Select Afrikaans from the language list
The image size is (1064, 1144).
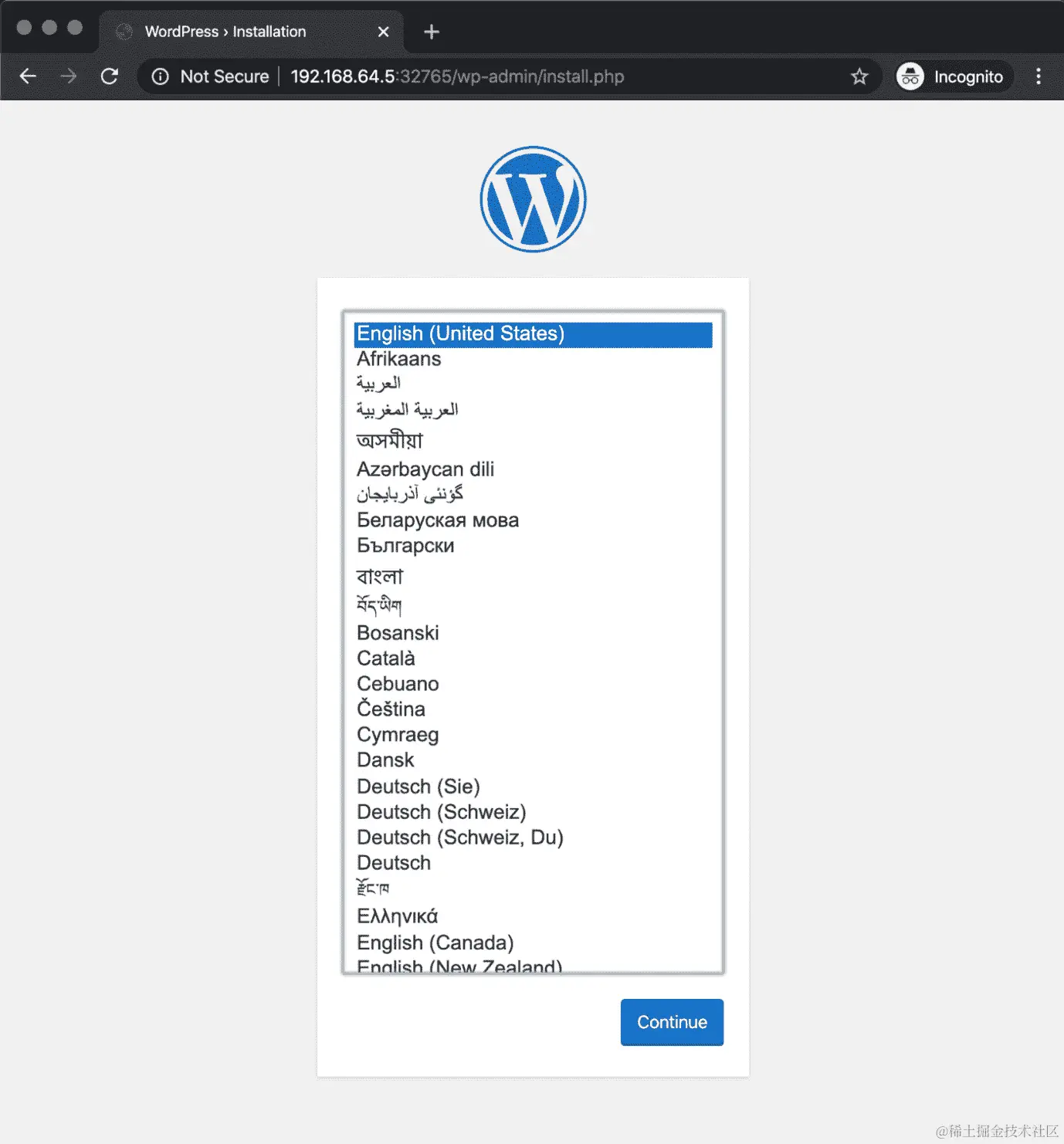pos(398,359)
